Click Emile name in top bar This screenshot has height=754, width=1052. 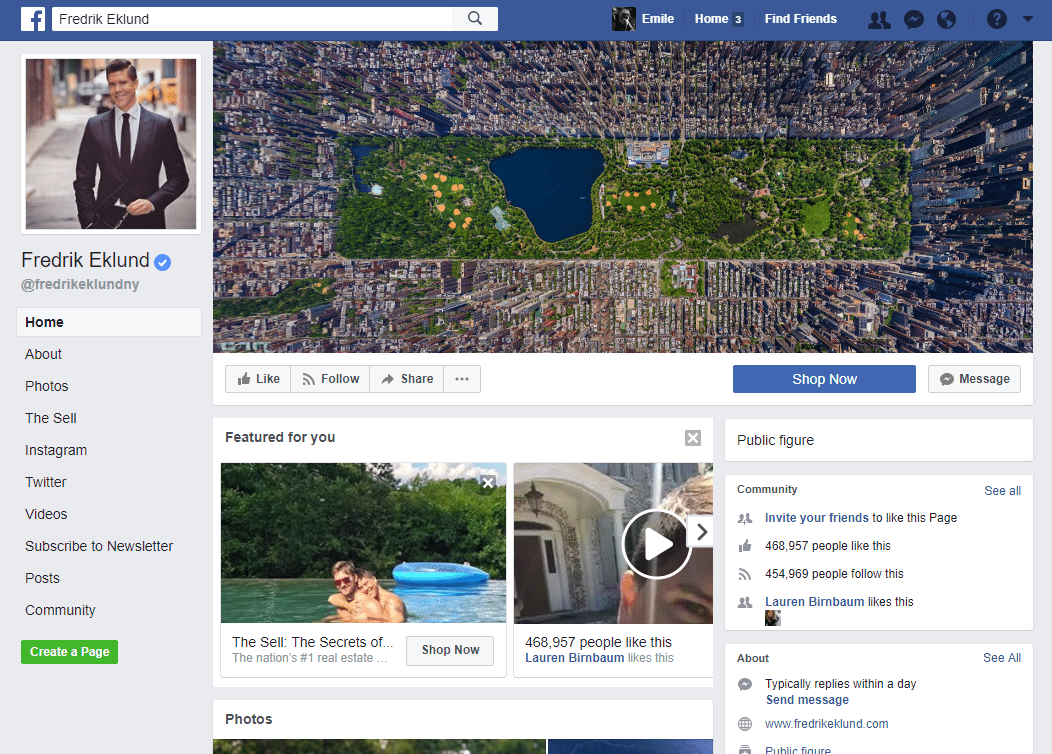(658, 19)
